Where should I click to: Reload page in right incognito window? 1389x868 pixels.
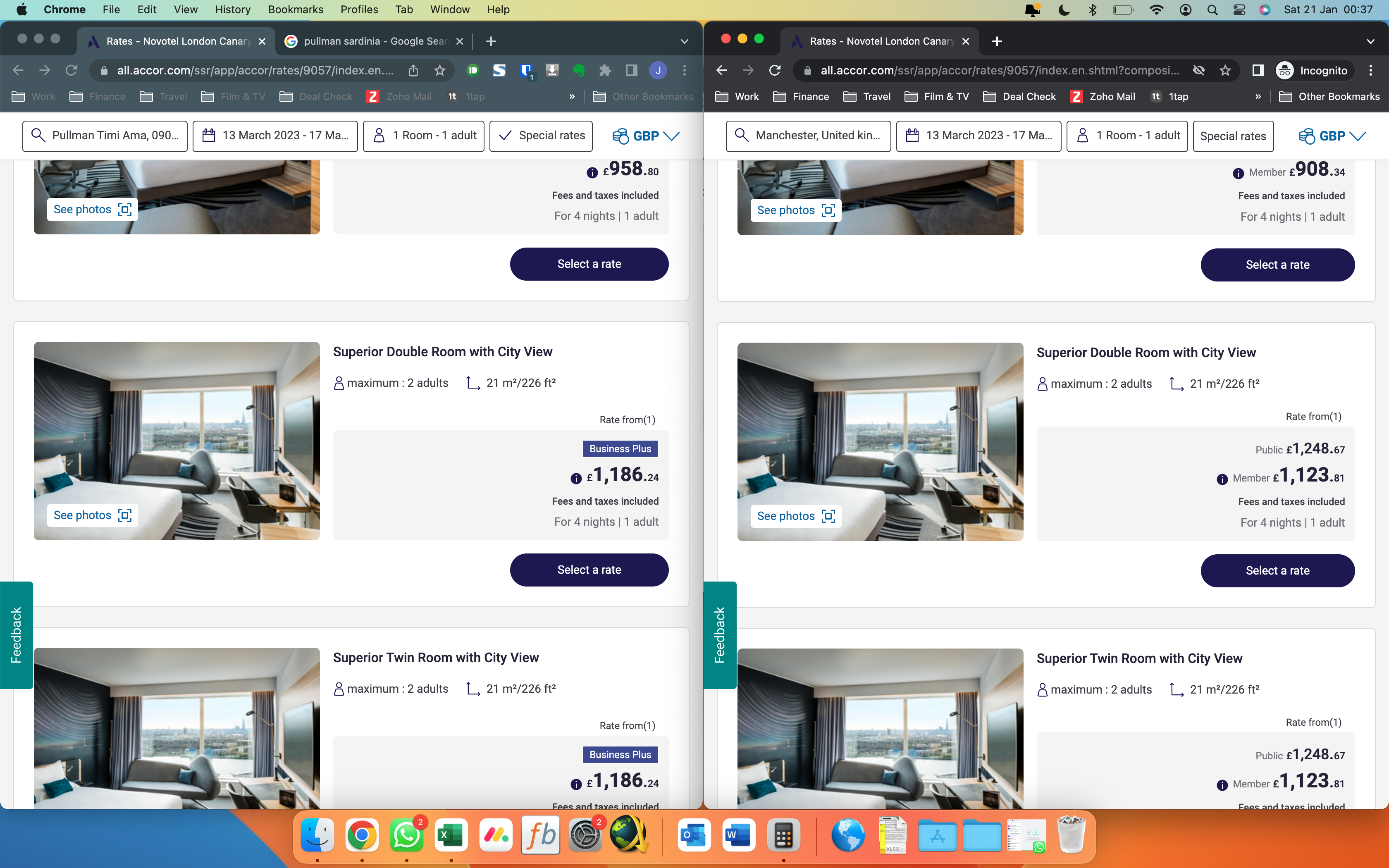tap(775, 70)
